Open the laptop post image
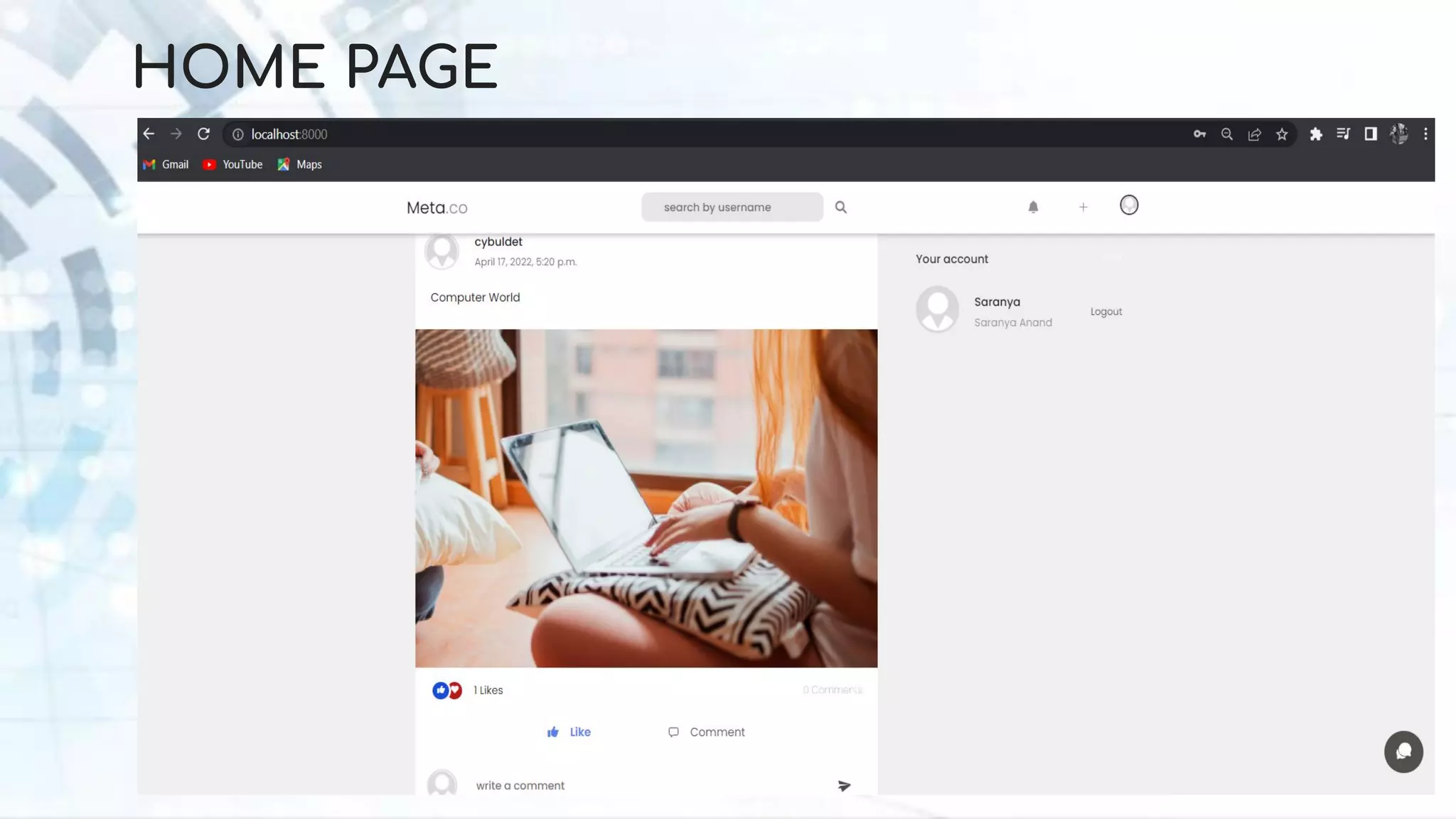Image resolution: width=1456 pixels, height=819 pixels. click(646, 498)
